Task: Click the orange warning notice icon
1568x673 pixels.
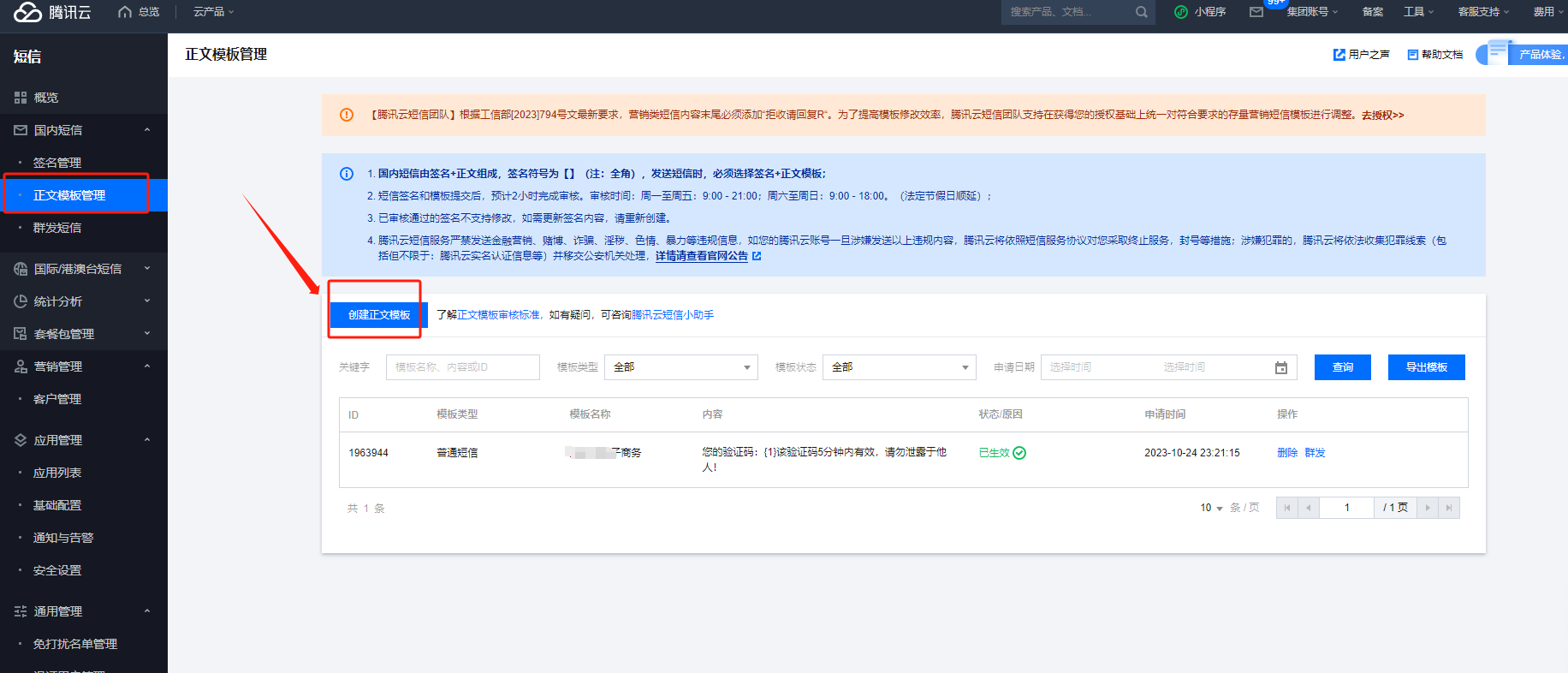Action: [x=347, y=115]
